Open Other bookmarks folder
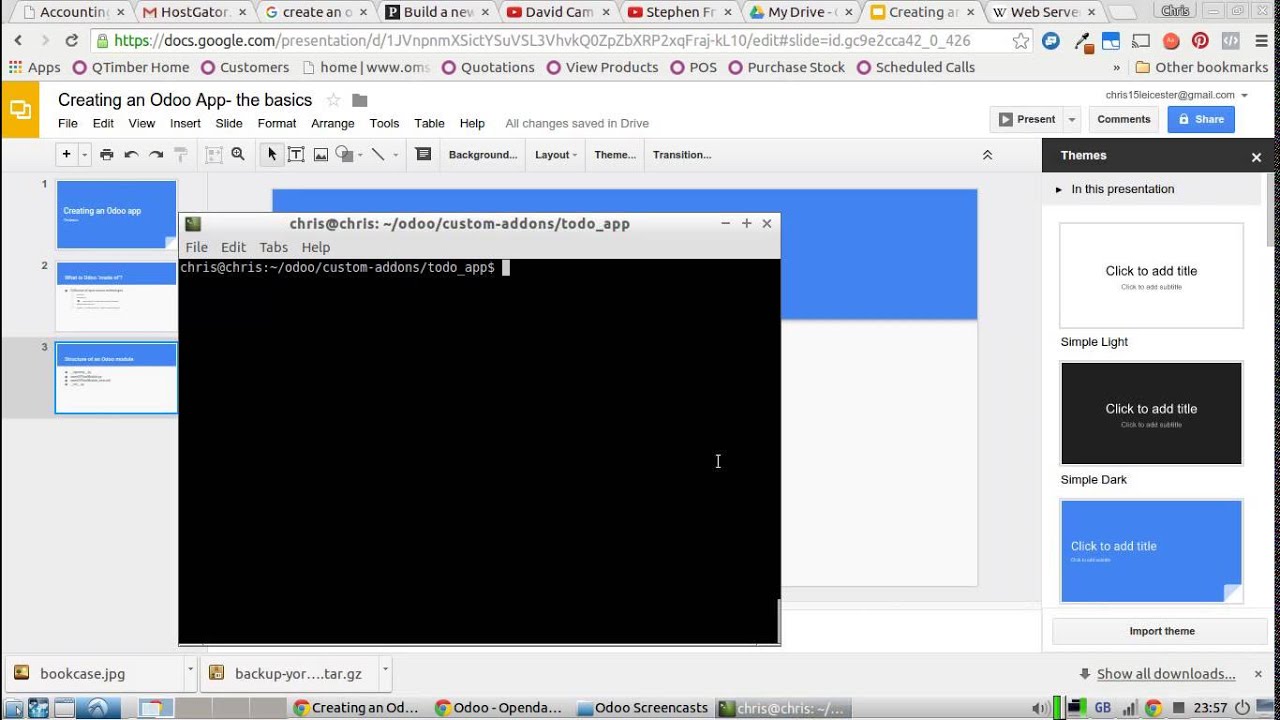 coord(1202,67)
